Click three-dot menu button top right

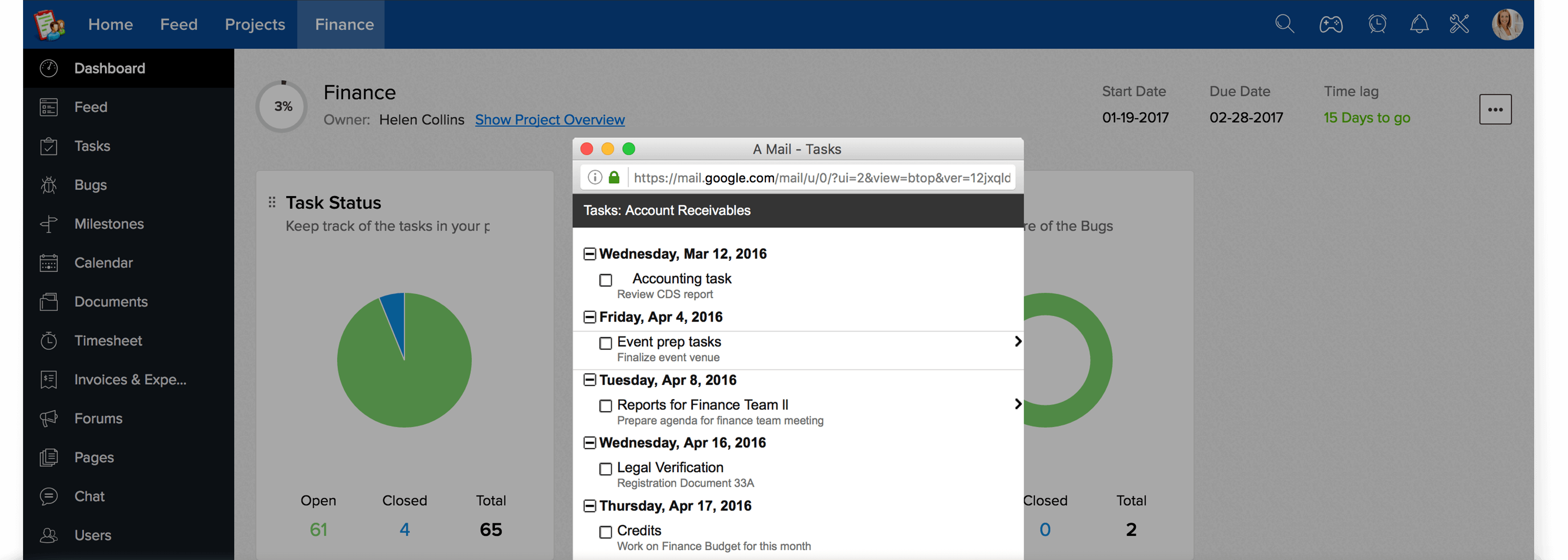pyautogui.click(x=1496, y=110)
